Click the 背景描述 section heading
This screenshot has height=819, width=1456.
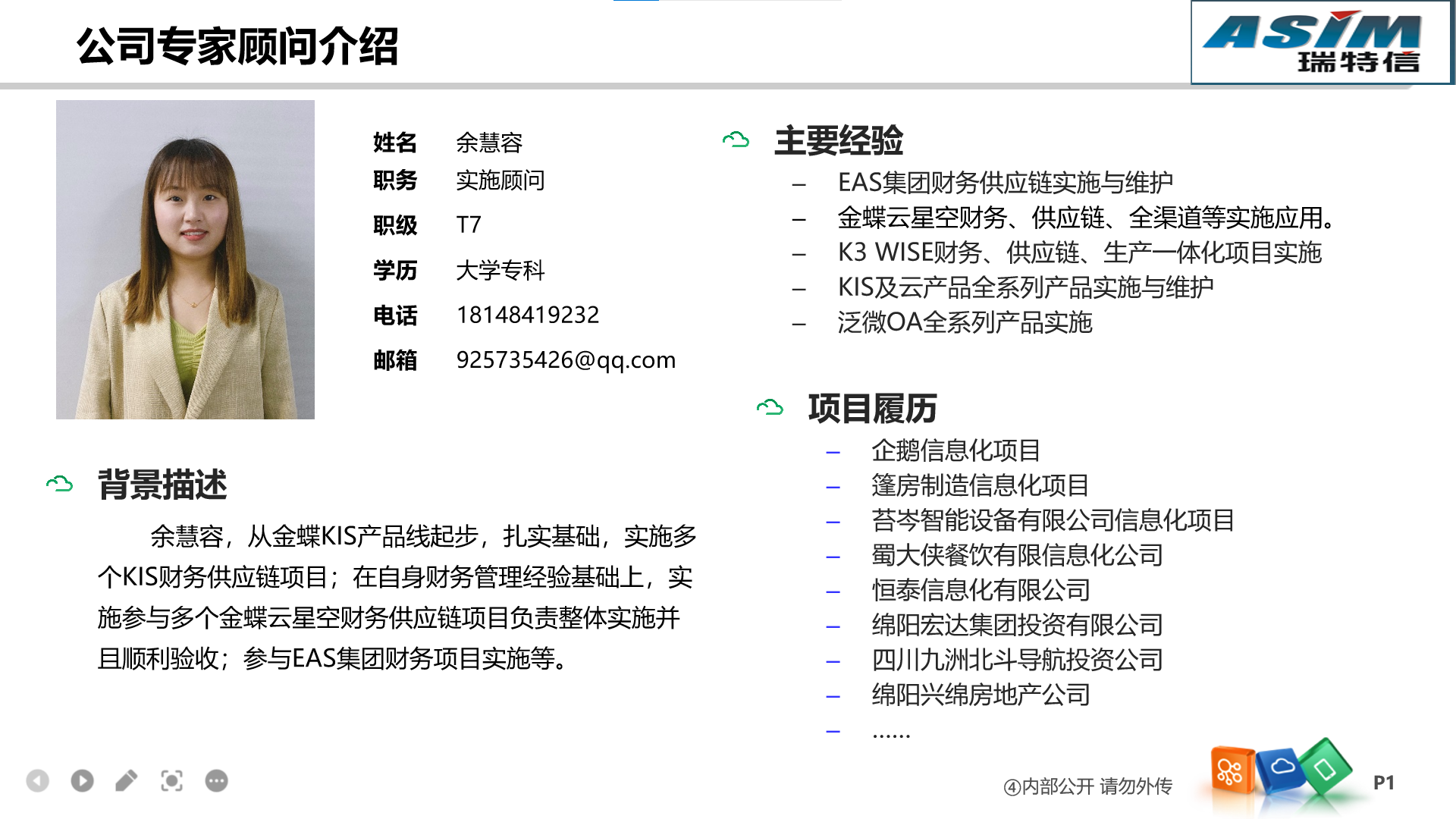[162, 485]
